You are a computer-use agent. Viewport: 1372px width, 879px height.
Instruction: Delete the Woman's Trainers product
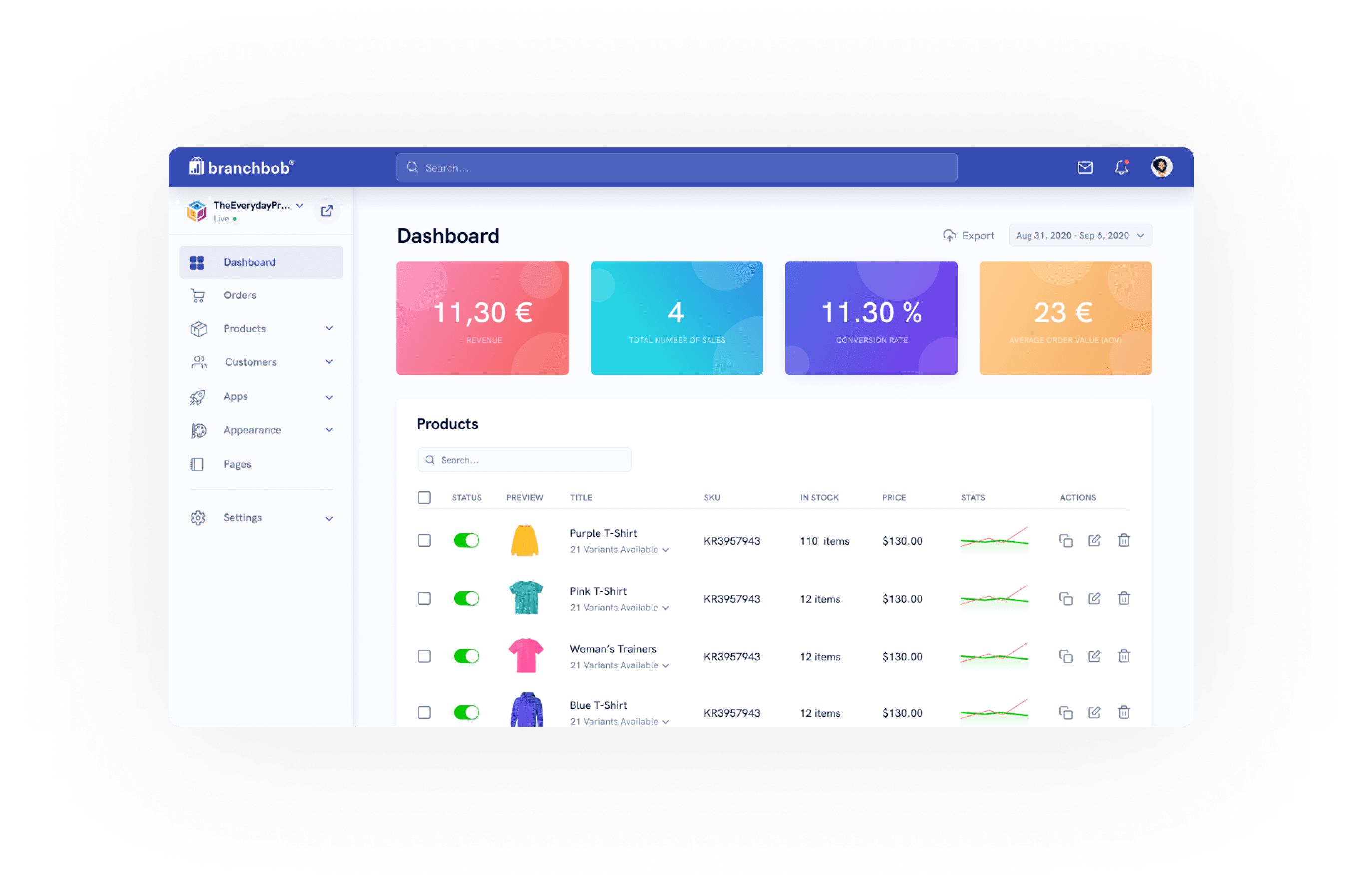click(1124, 656)
